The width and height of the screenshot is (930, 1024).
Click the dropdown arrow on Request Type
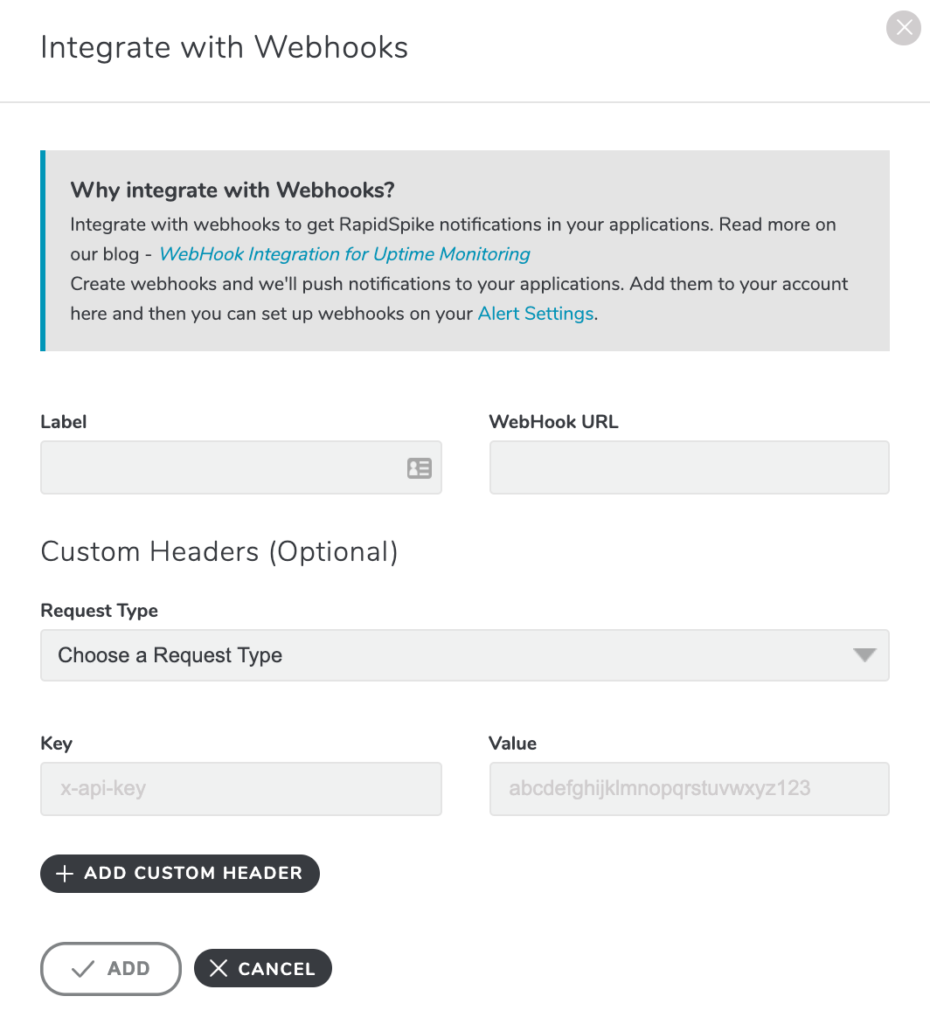point(866,655)
